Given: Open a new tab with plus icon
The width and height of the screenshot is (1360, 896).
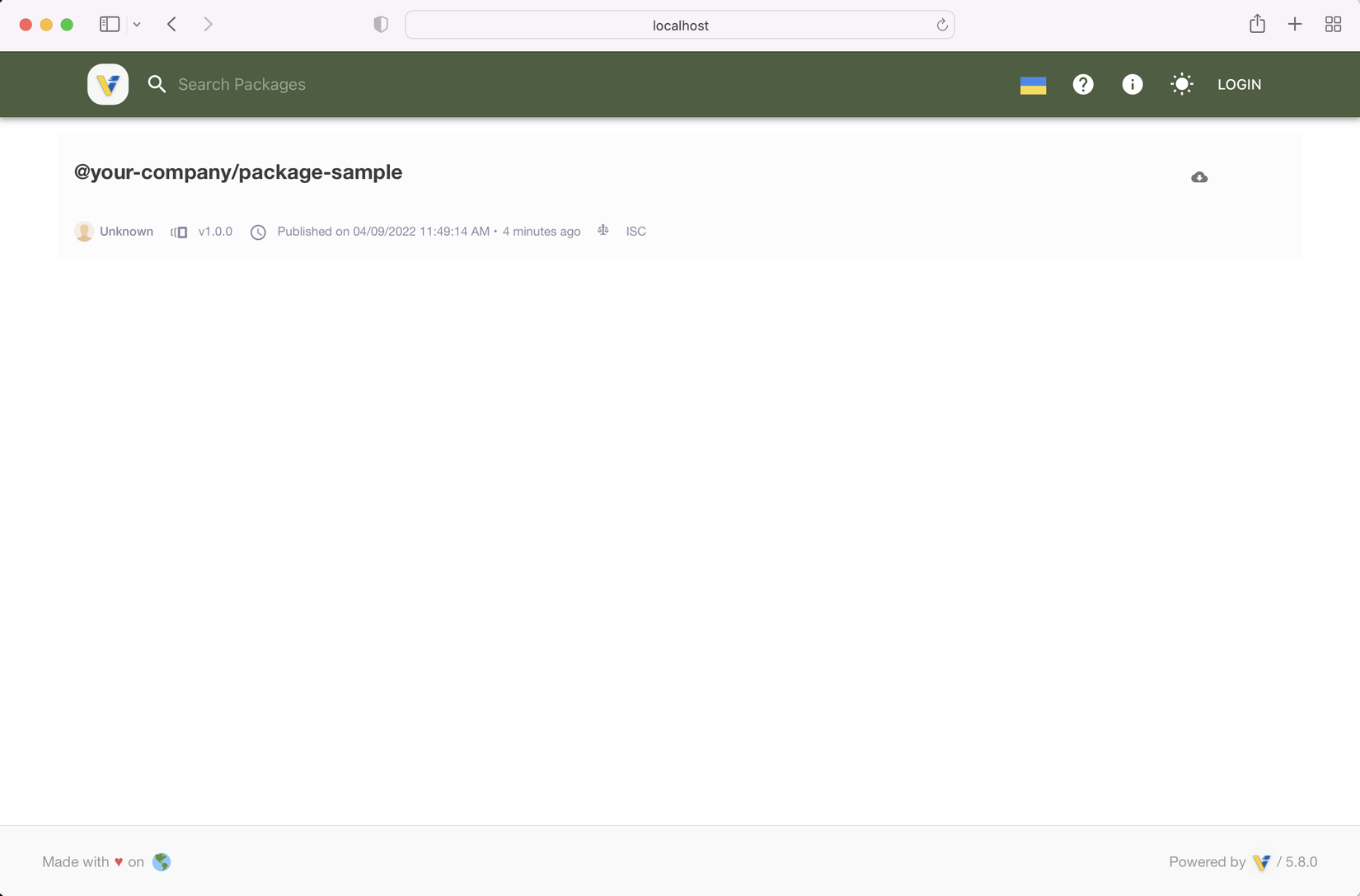Looking at the screenshot, I should coord(1295,25).
